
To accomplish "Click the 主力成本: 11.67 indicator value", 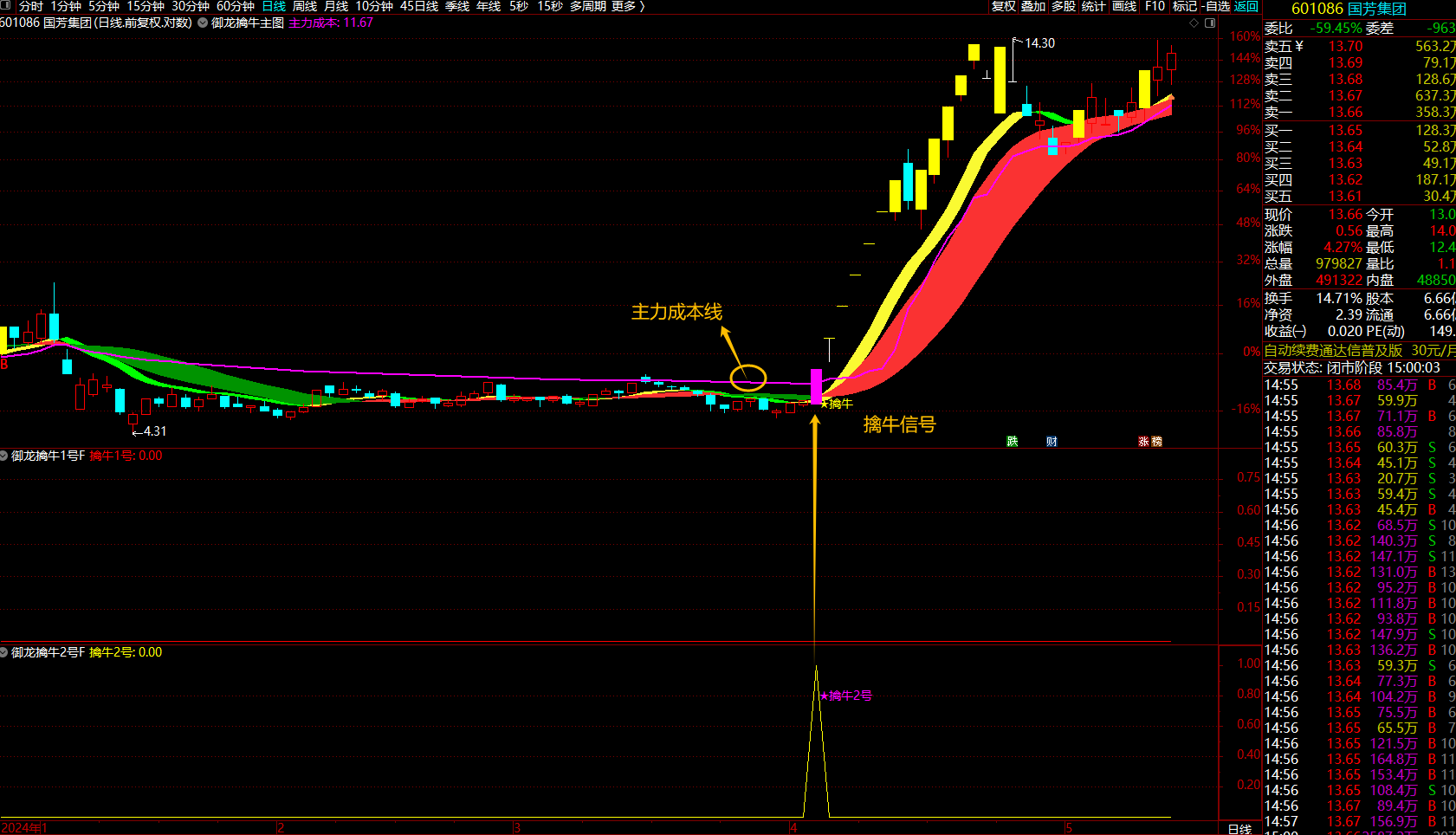I will tap(331, 23).
